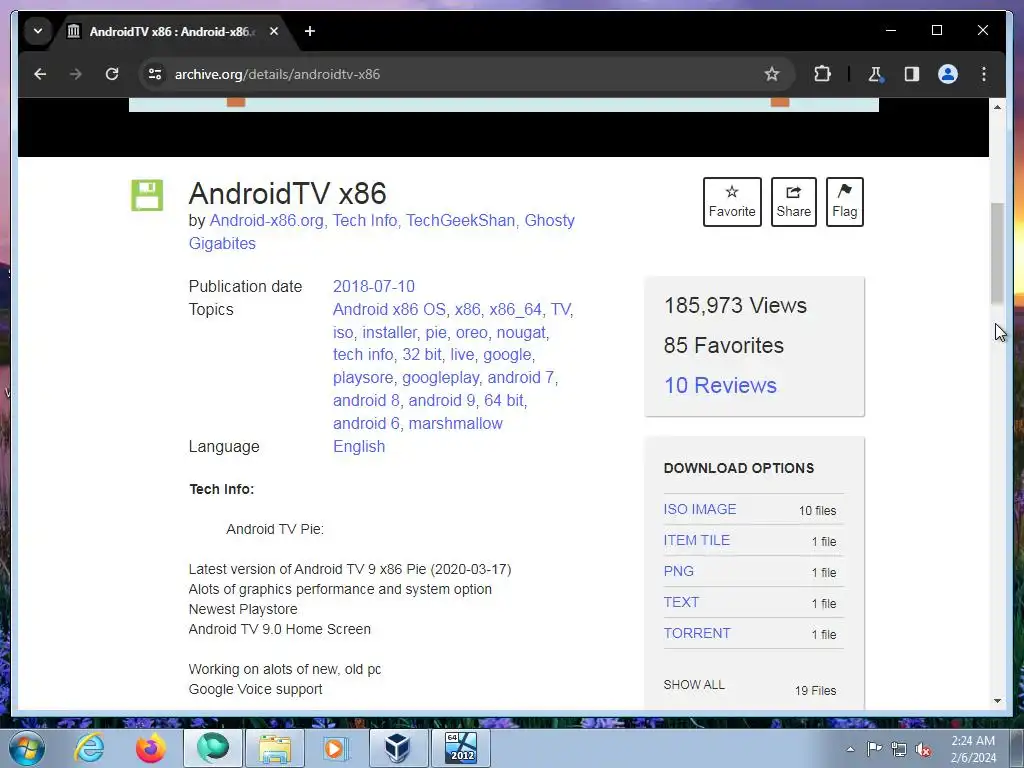Open the TechGeekShan creator link

(460, 221)
